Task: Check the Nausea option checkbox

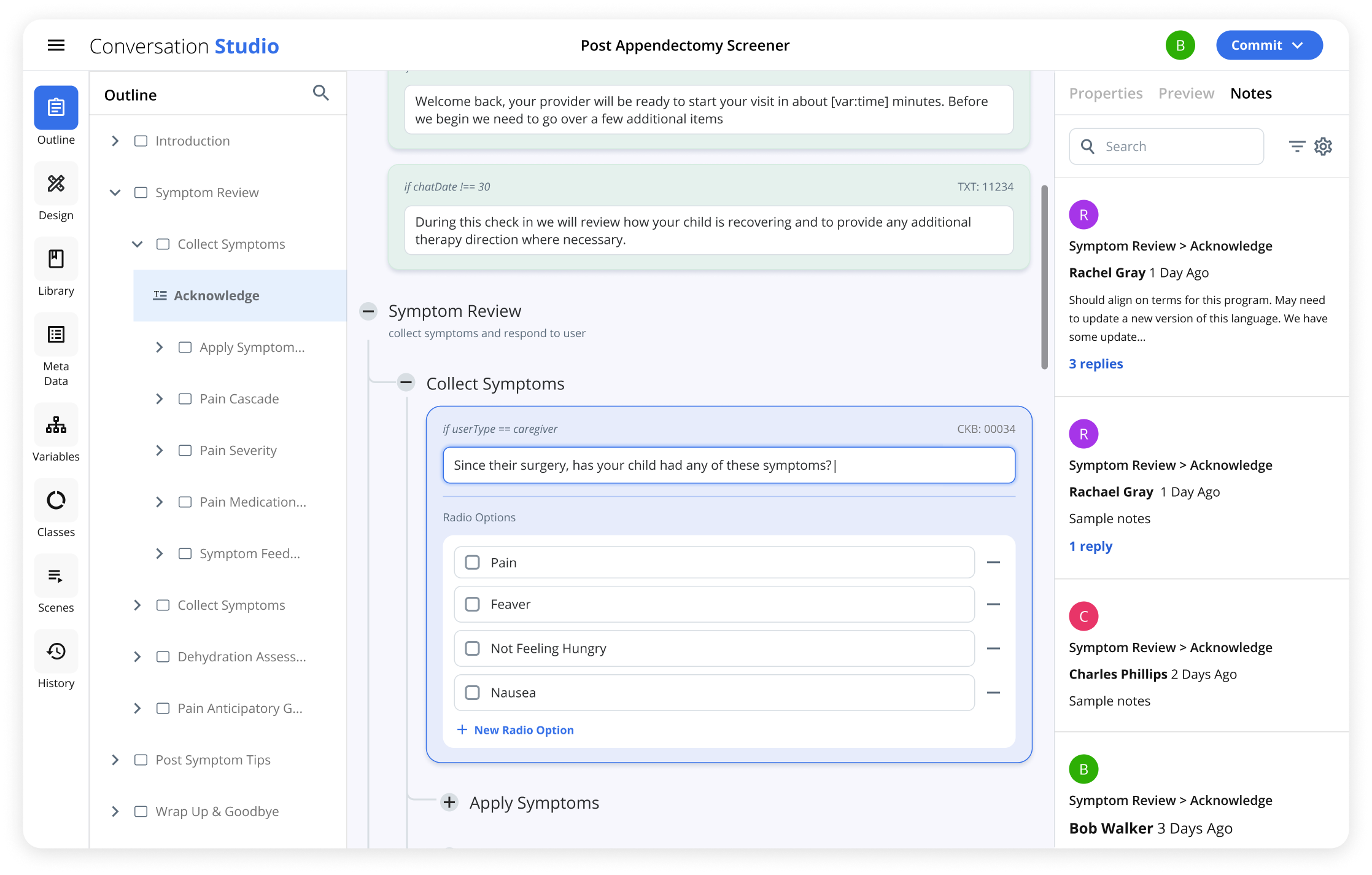Action: [472, 693]
